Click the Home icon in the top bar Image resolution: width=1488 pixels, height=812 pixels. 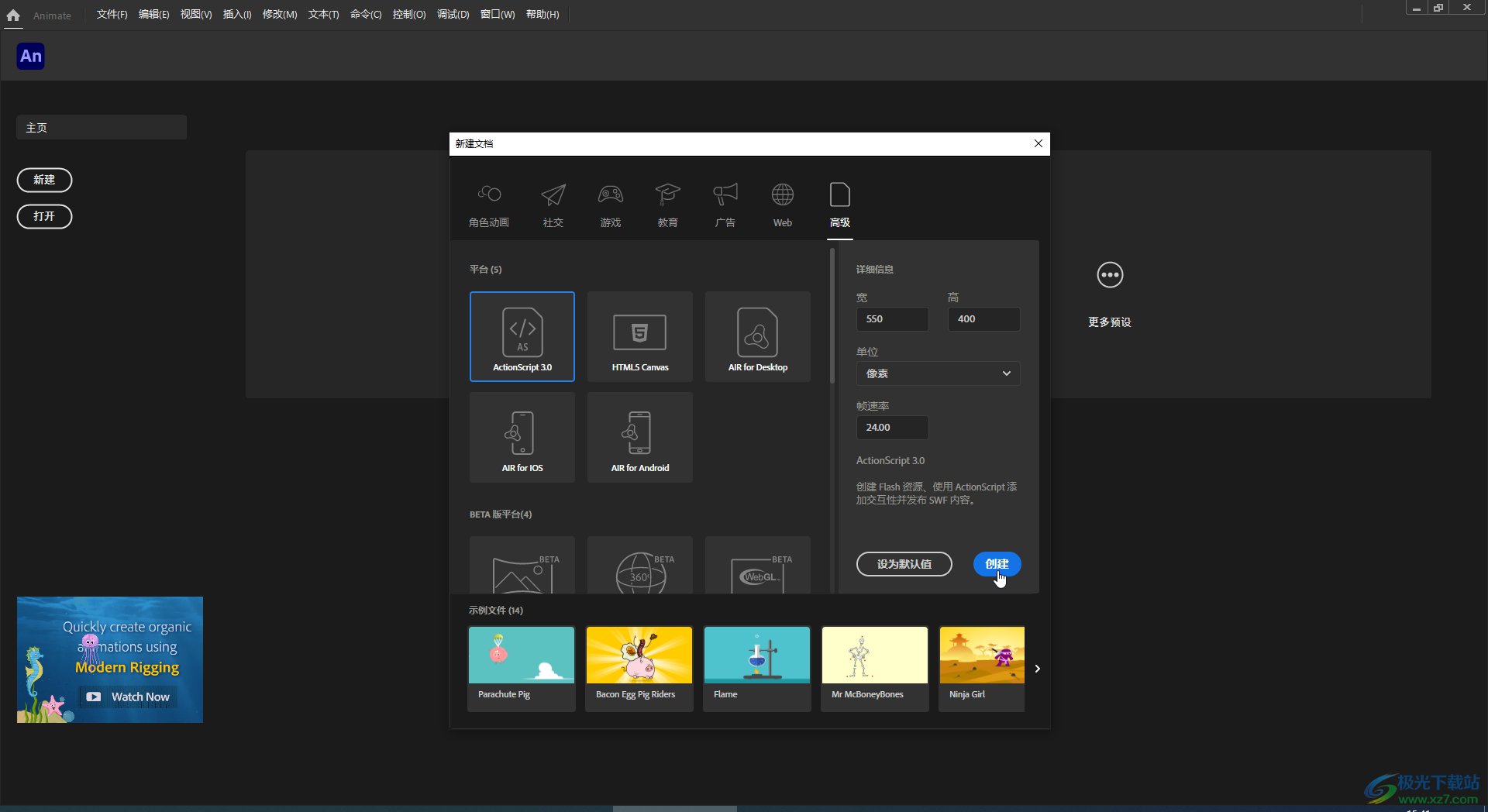[x=13, y=15]
